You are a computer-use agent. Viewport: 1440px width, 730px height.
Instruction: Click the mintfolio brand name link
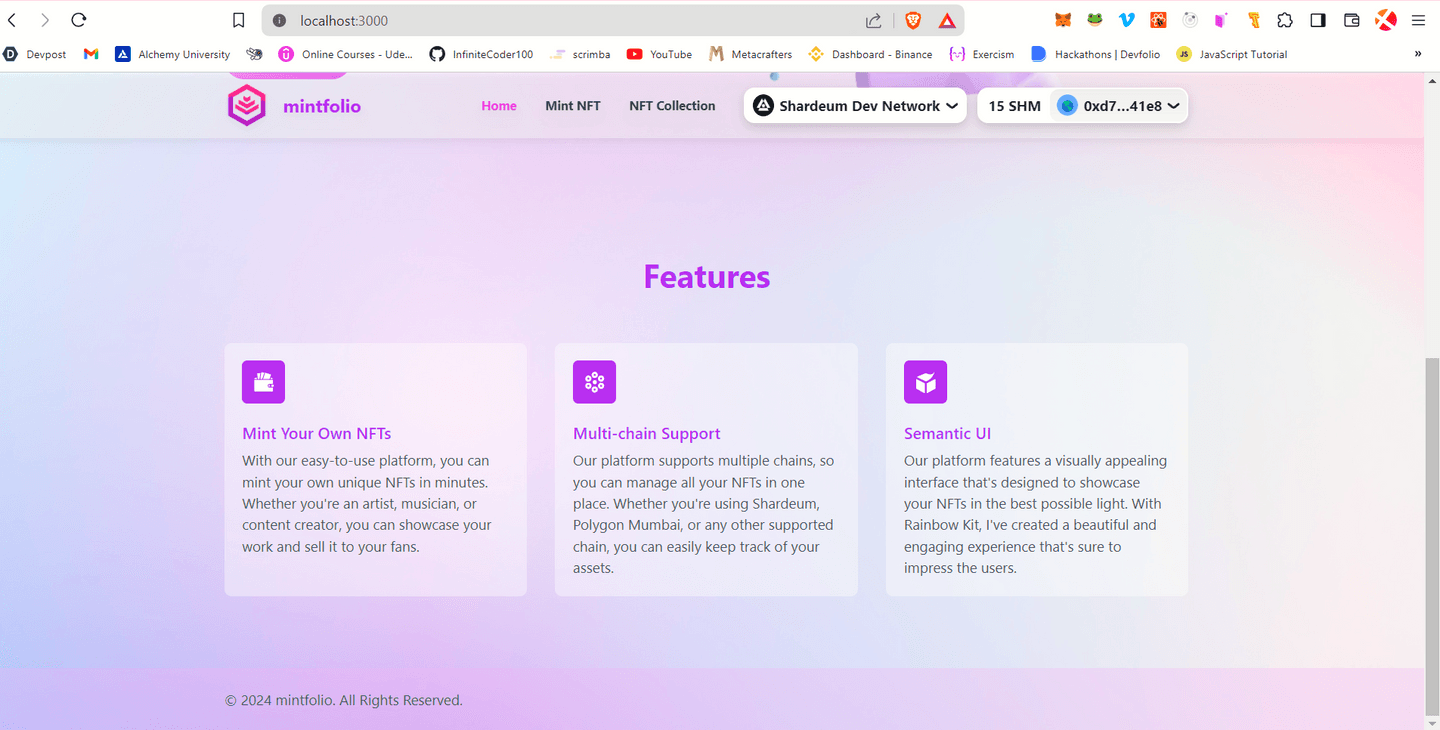tap(322, 106)
